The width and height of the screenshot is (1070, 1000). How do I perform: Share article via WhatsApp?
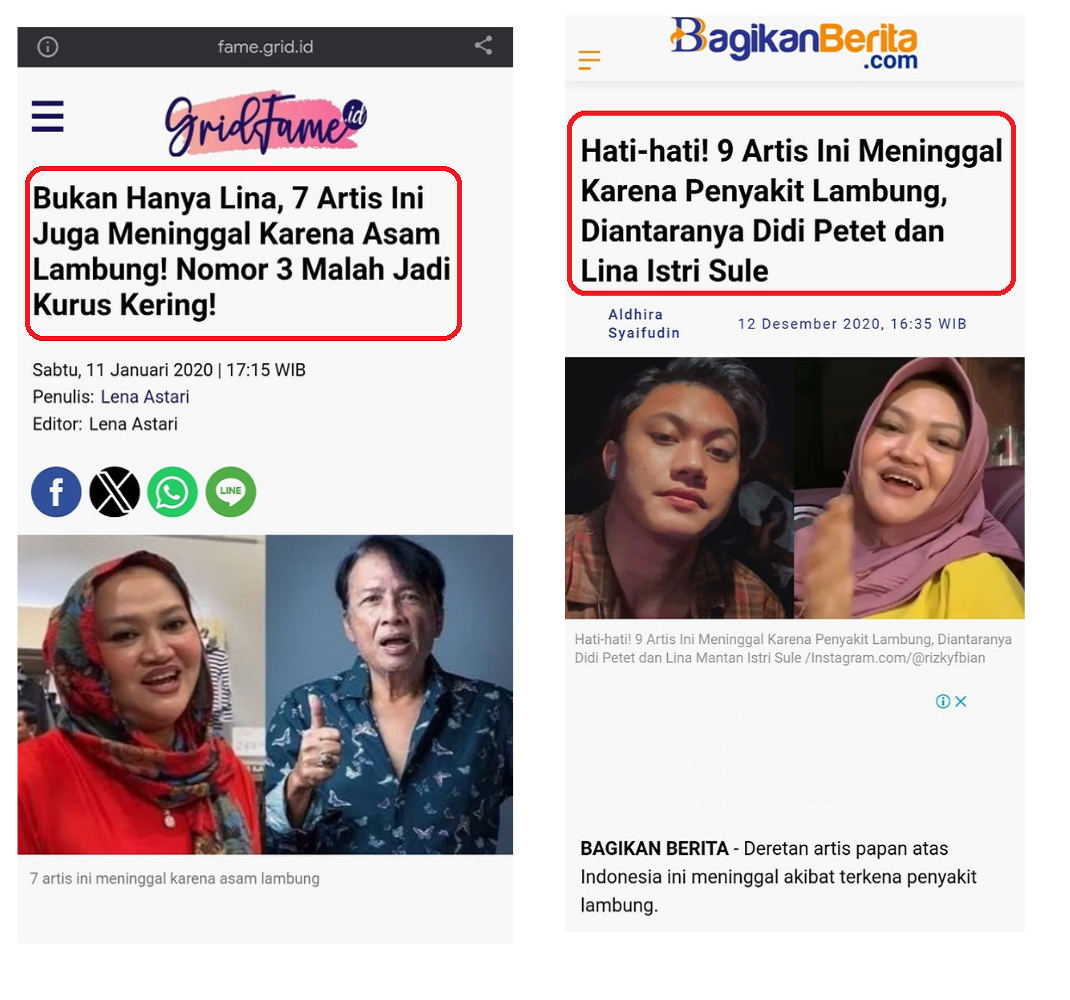(x=173, y=491)
